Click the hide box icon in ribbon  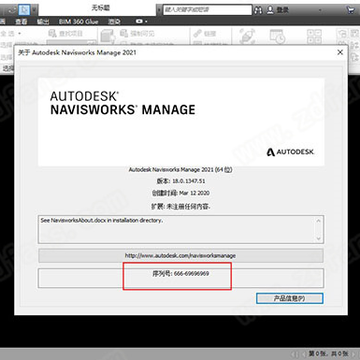coord(107,36)
